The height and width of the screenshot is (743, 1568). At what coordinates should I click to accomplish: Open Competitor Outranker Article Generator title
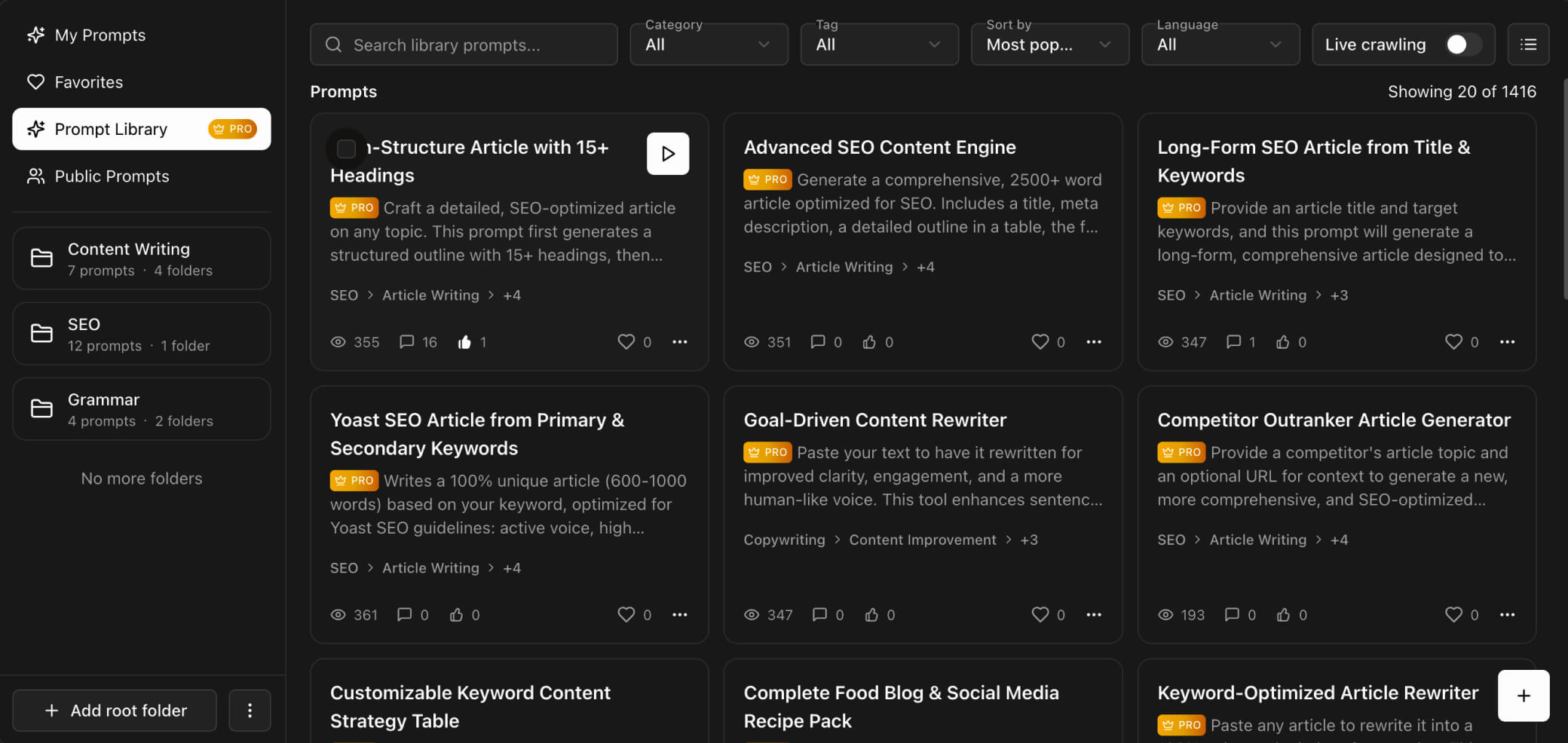pos(1334,420)
